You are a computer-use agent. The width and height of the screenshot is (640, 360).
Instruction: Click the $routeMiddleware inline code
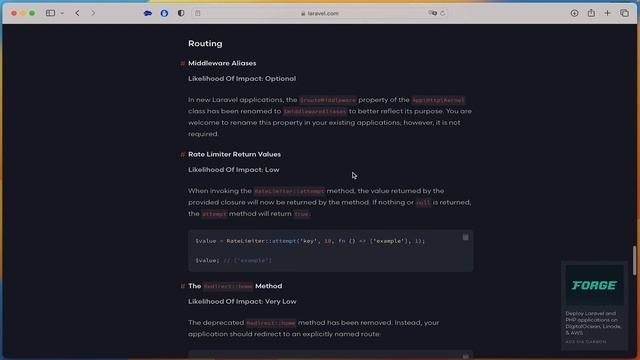coord(328,100)
